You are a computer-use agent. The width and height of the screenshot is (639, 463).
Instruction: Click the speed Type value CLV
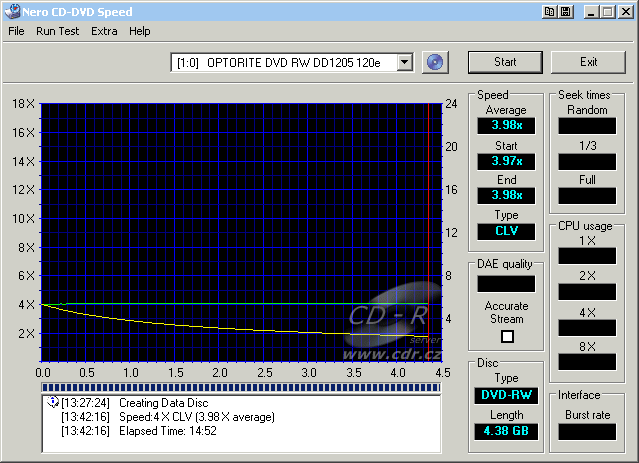click(506, 231)
